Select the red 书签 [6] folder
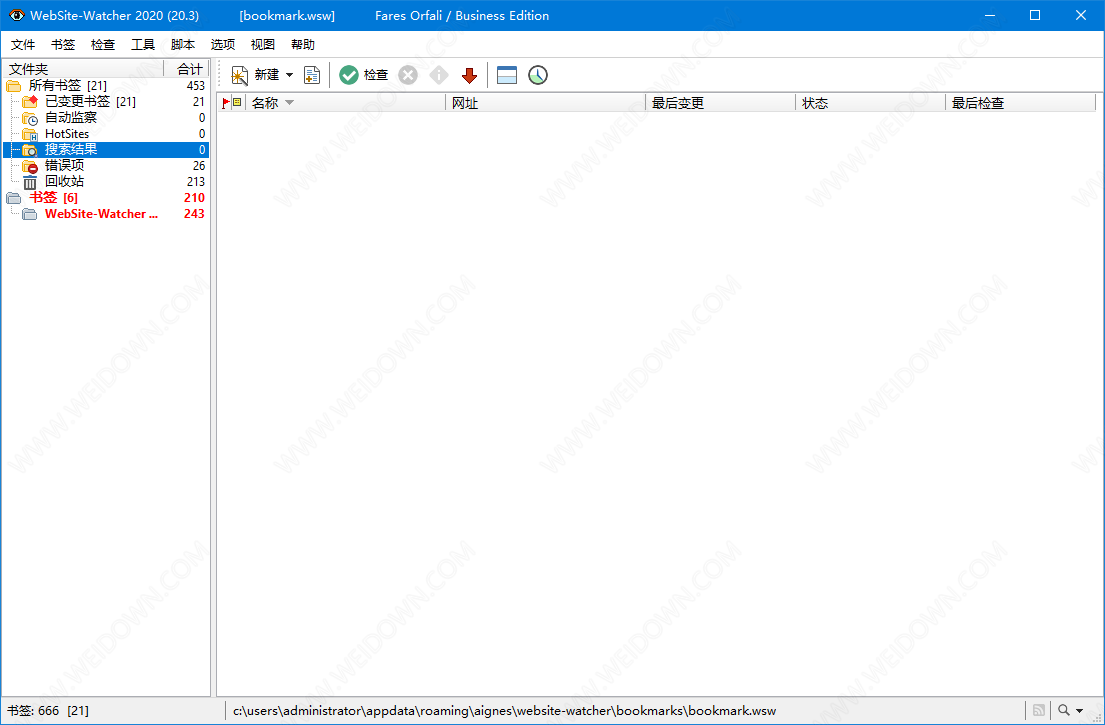This screenshot has height=725, width=1105. (x=54, y=198)
